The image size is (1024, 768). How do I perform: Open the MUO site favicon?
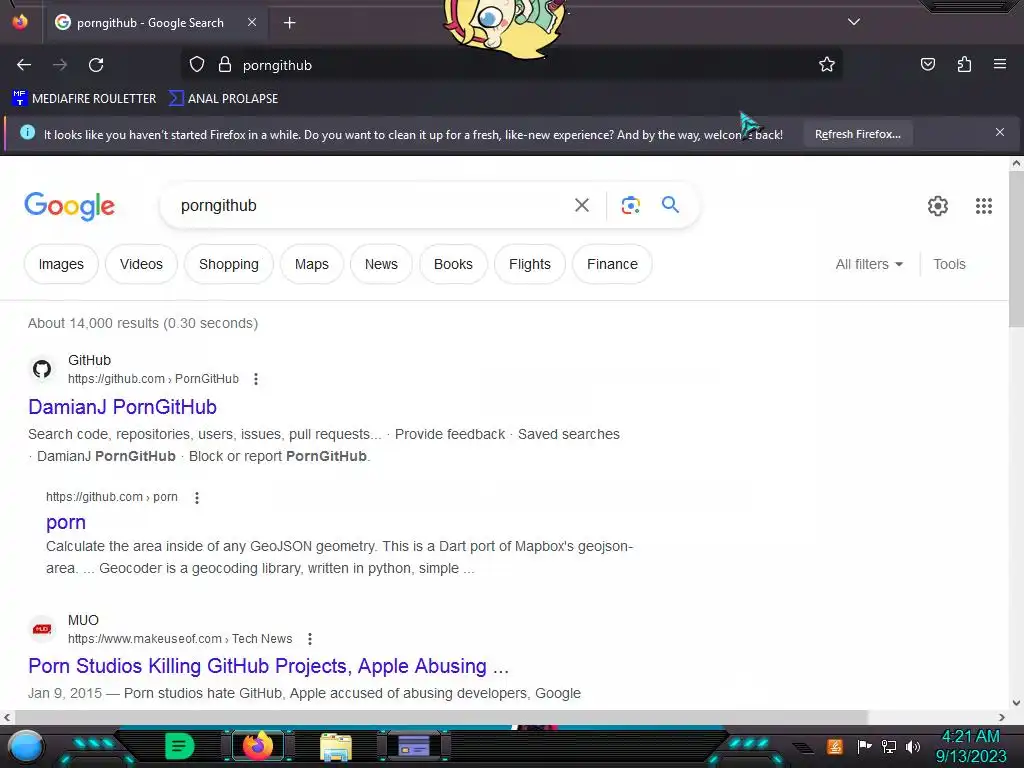[x=42, y=629]
